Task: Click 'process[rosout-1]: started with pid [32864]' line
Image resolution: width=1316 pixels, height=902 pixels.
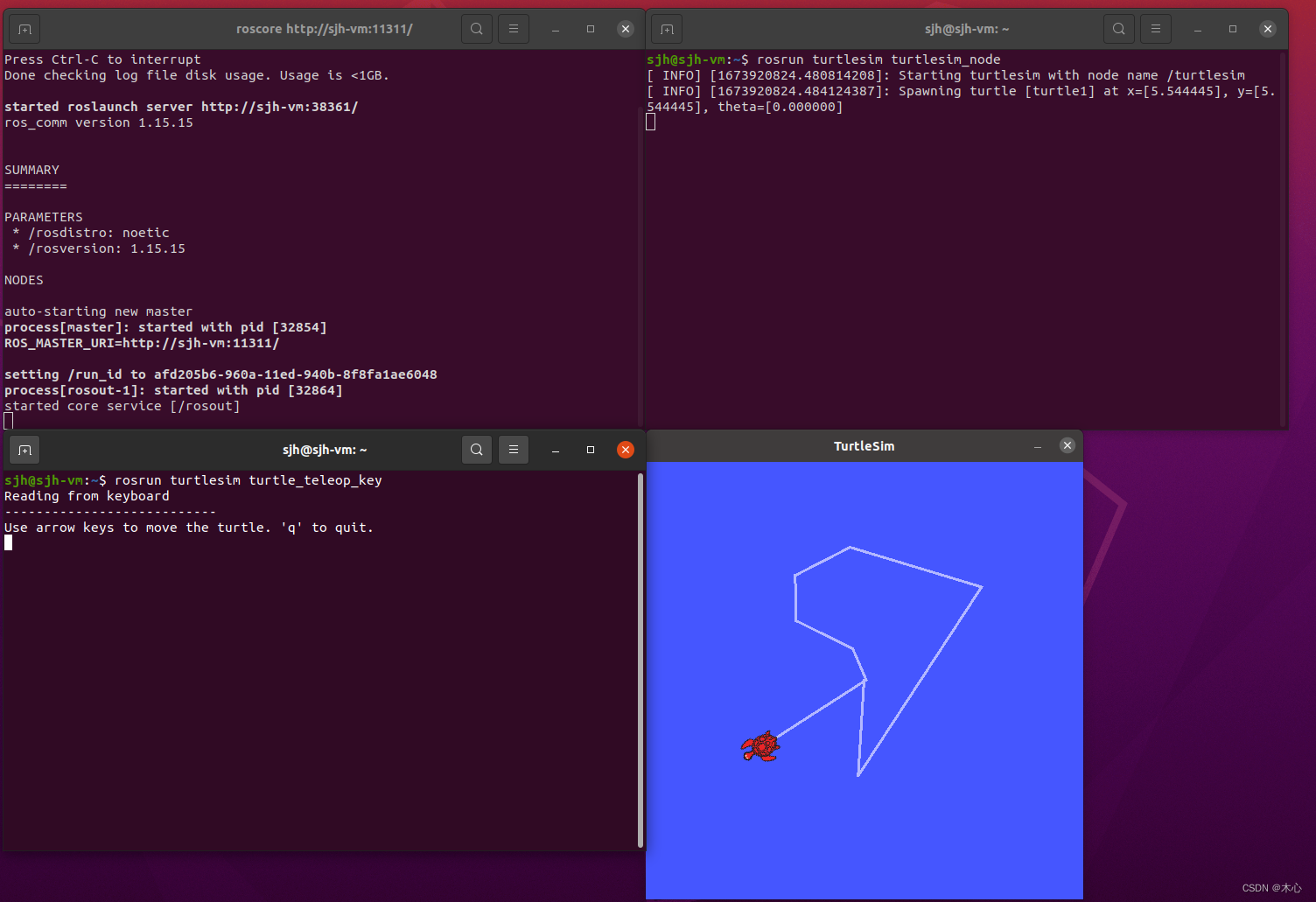Action: point(173,390)
